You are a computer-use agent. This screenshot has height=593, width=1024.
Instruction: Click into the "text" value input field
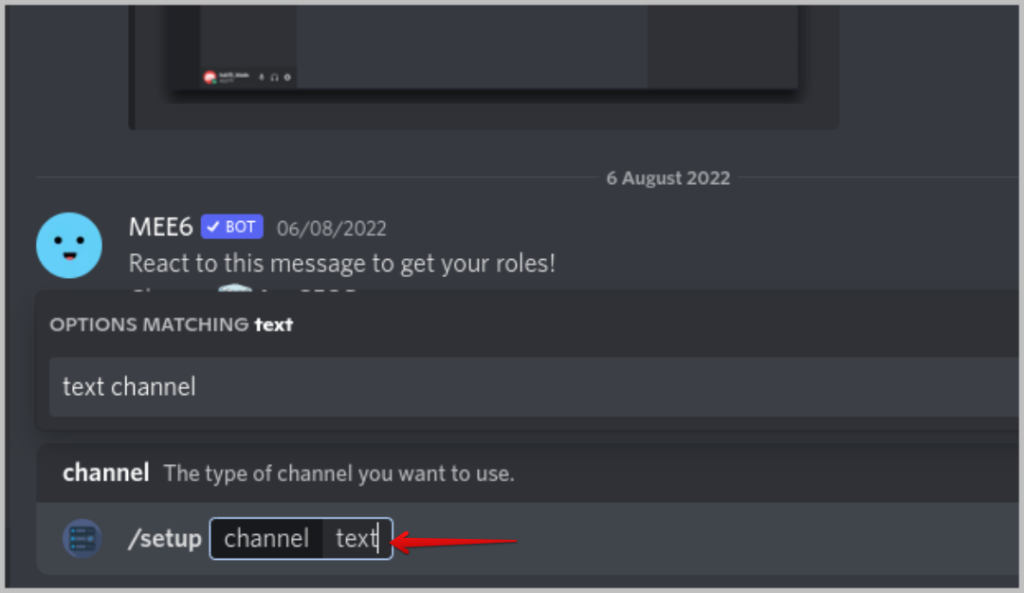(x=357, y=539)
